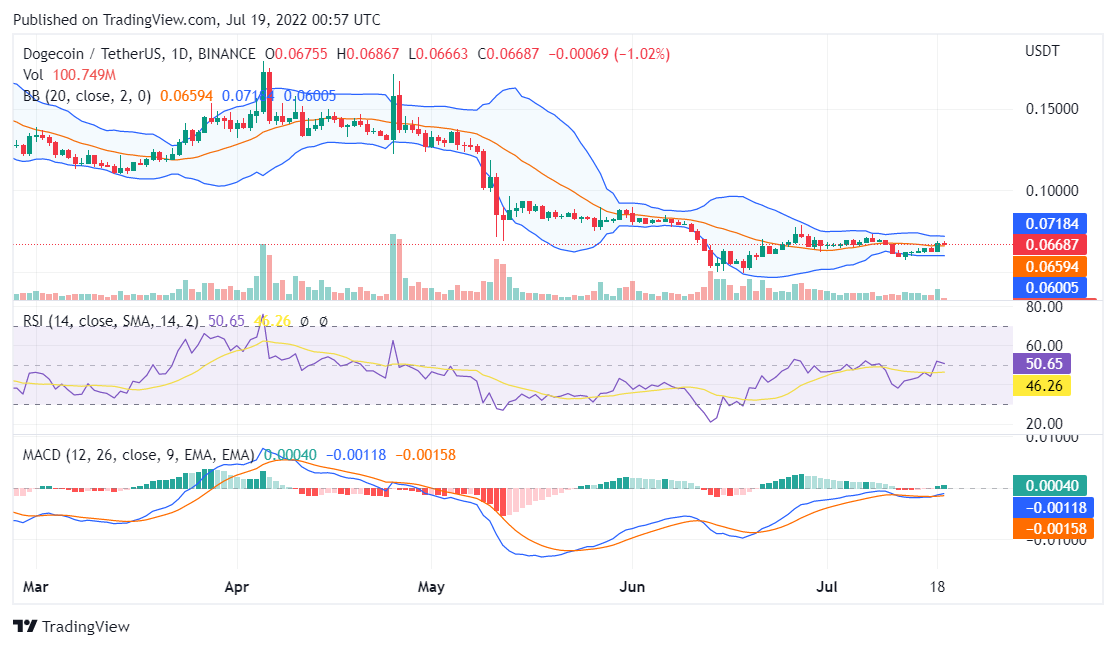Click the Vol 100.749M volume legend

tap(70, 75)
